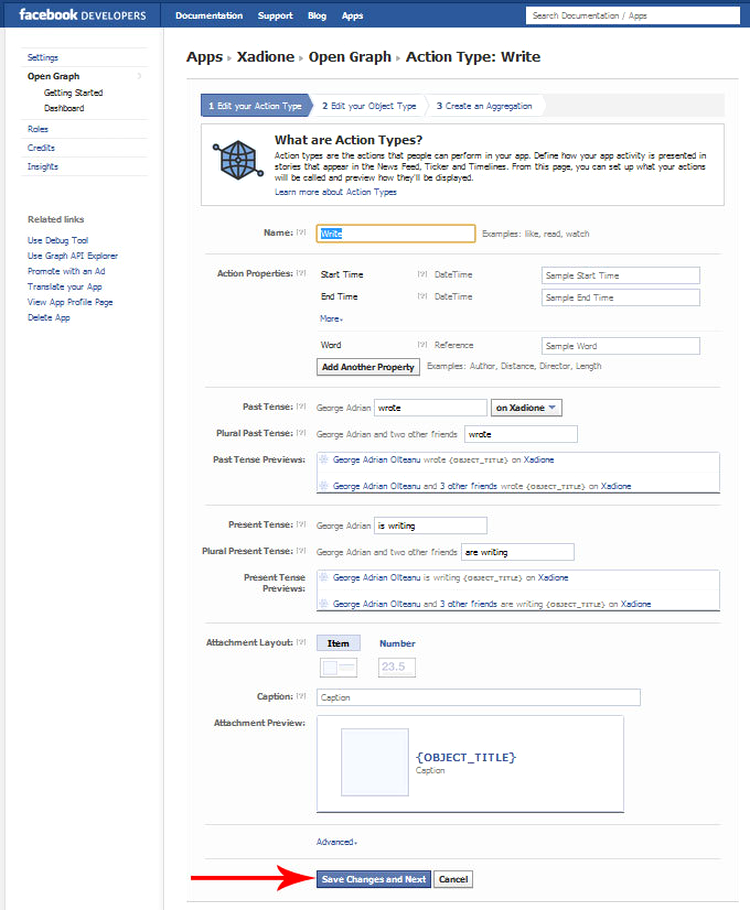750x910 pixels.
Task: Open Roles in the sidebar
Action: [x=38, y=129]
